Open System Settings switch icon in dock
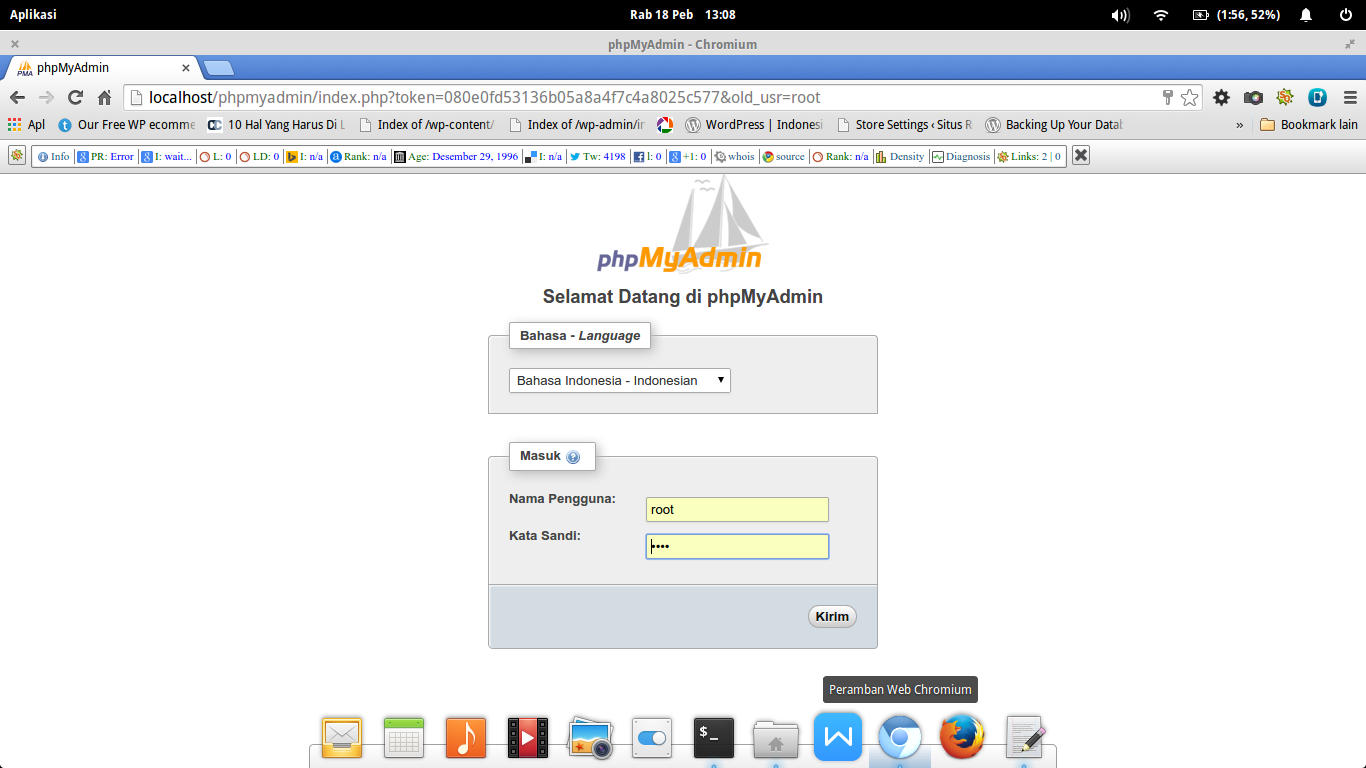 (652, 738)
